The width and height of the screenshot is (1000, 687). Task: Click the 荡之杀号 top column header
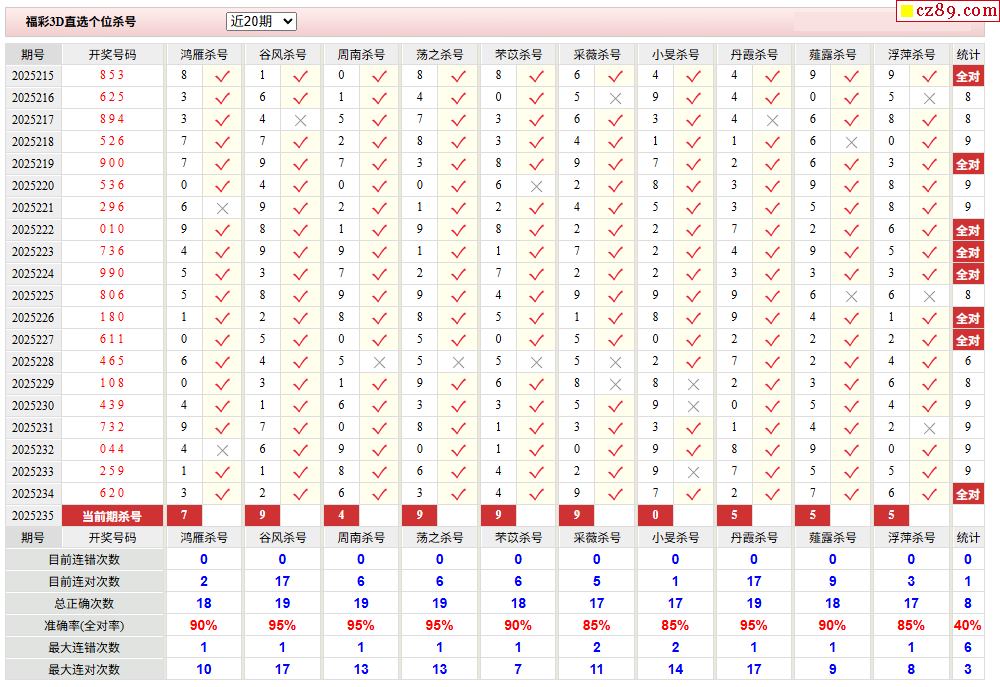439,55
